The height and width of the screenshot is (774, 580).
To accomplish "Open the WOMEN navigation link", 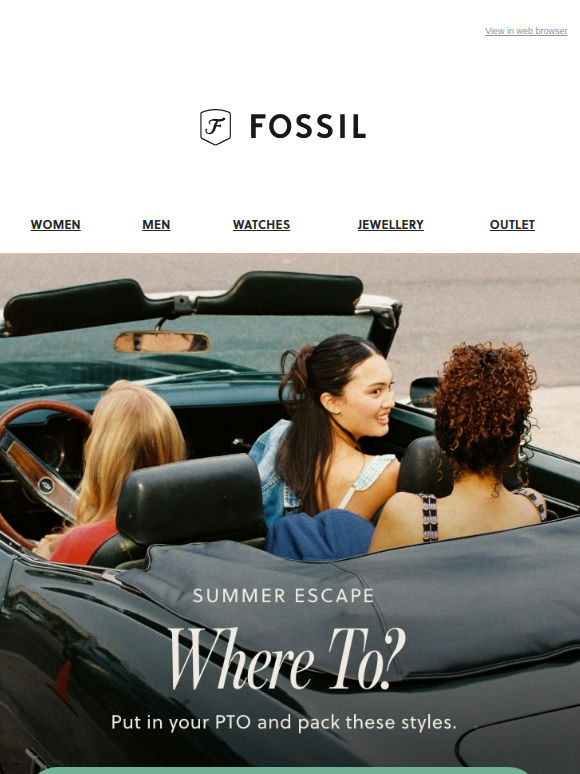I will coord(55,225).
